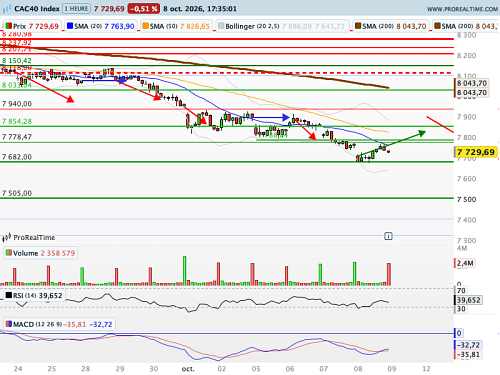Screen dimensions: 500x375
Task: Click the 02 date axis label
Action: click(x=222, y=369)
